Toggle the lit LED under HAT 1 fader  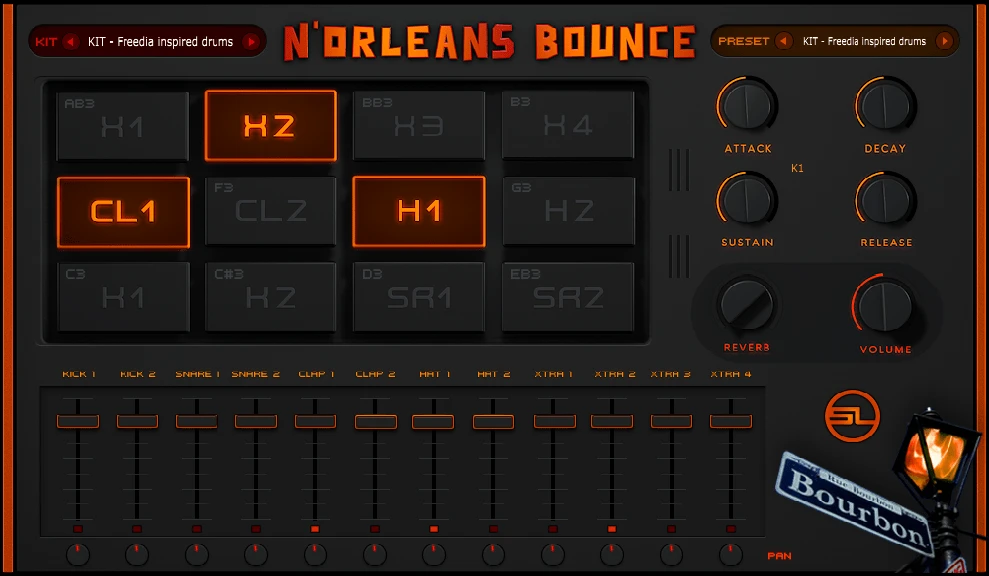click(x=433, y=529)
